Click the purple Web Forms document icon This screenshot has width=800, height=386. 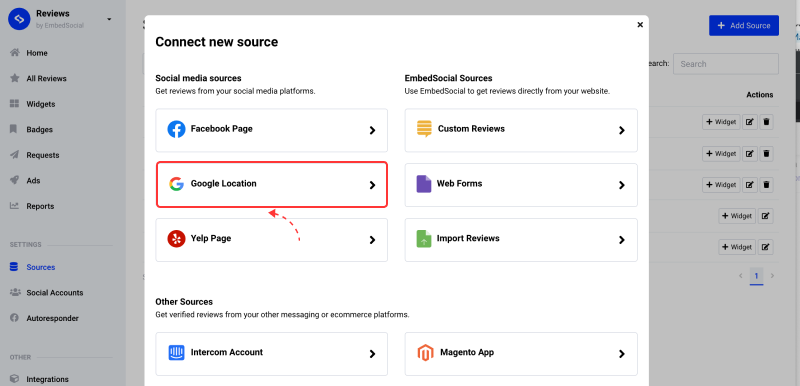(423, 184)
